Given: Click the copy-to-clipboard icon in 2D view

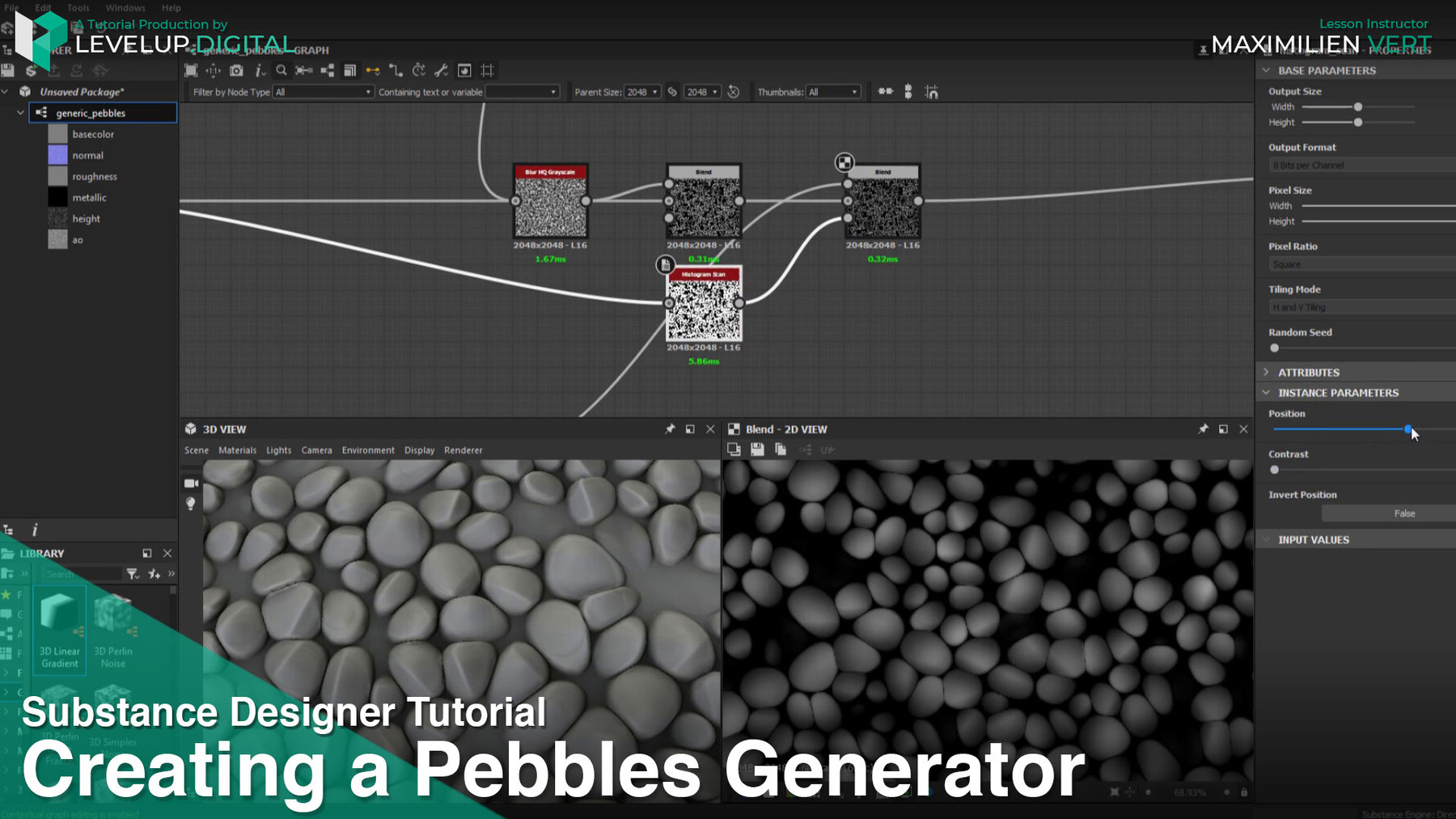Looking at the screenshot, I should click(x=780, y=450).
